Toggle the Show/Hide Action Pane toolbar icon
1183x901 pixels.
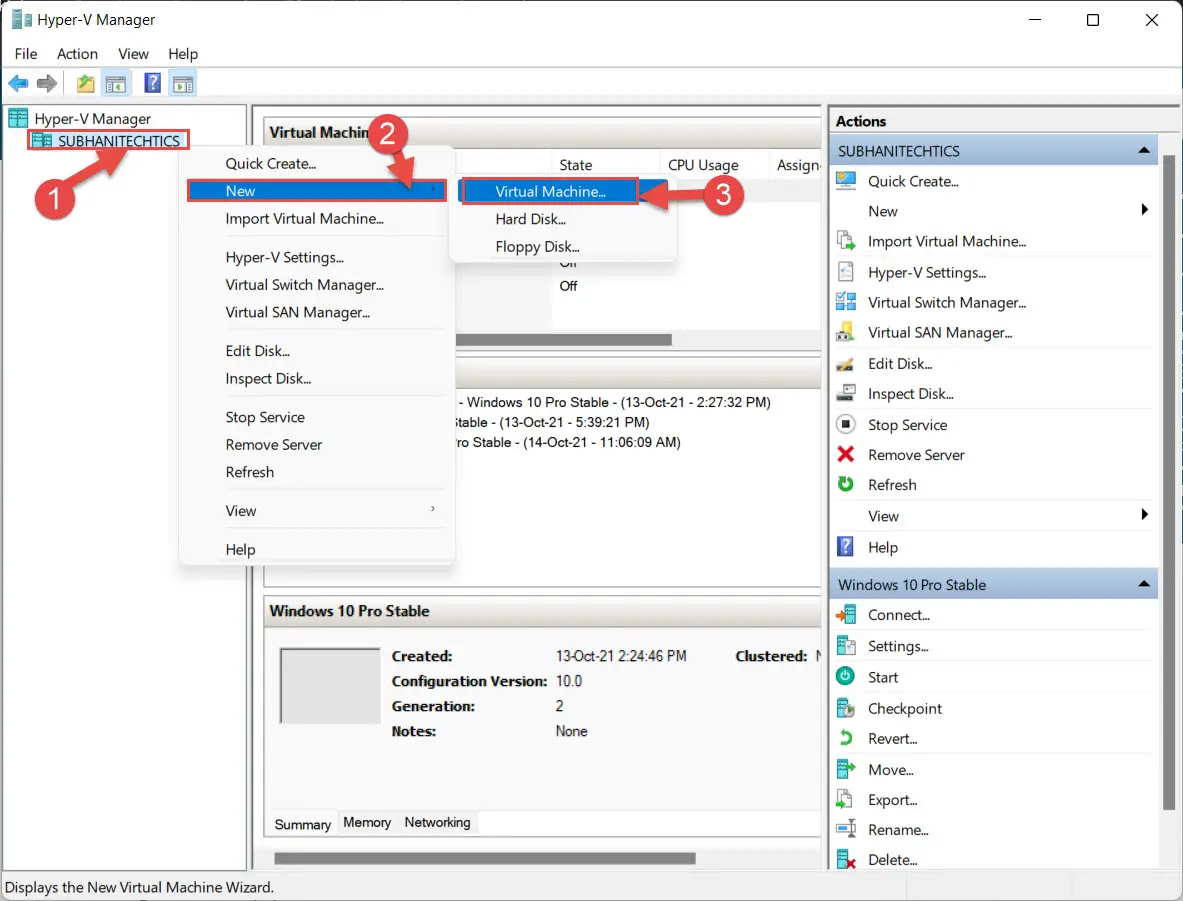183,83
